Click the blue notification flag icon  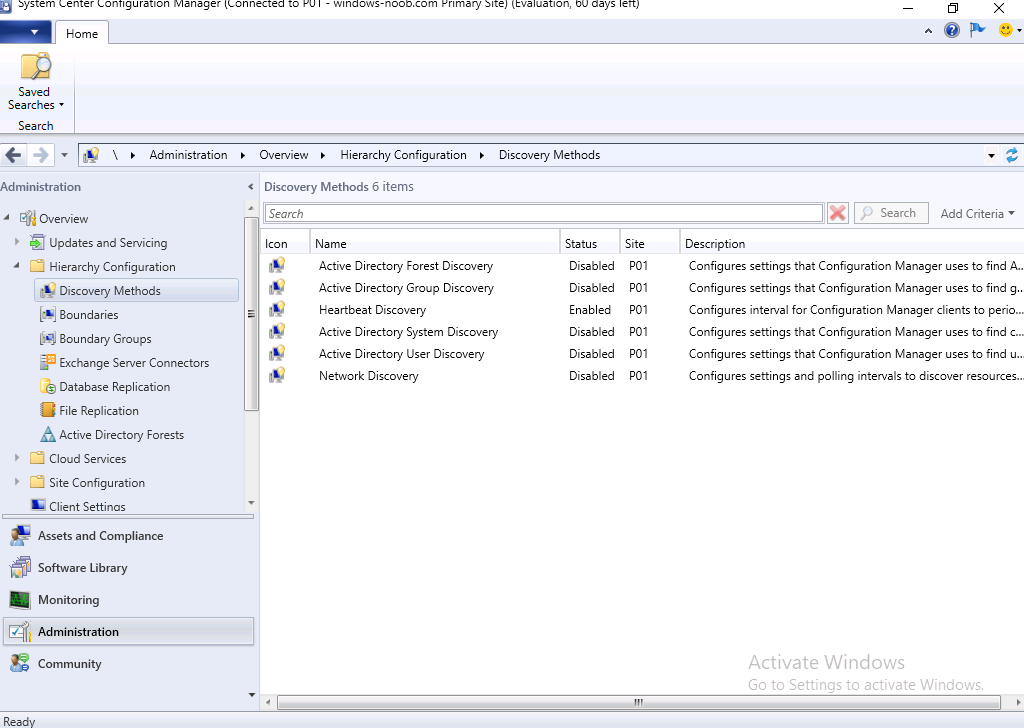978,30
